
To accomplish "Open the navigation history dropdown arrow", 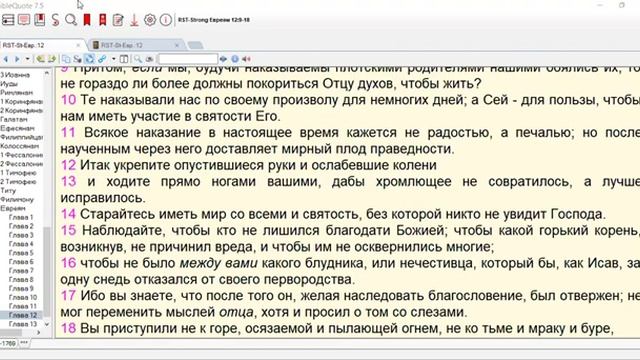I will 27,59.
